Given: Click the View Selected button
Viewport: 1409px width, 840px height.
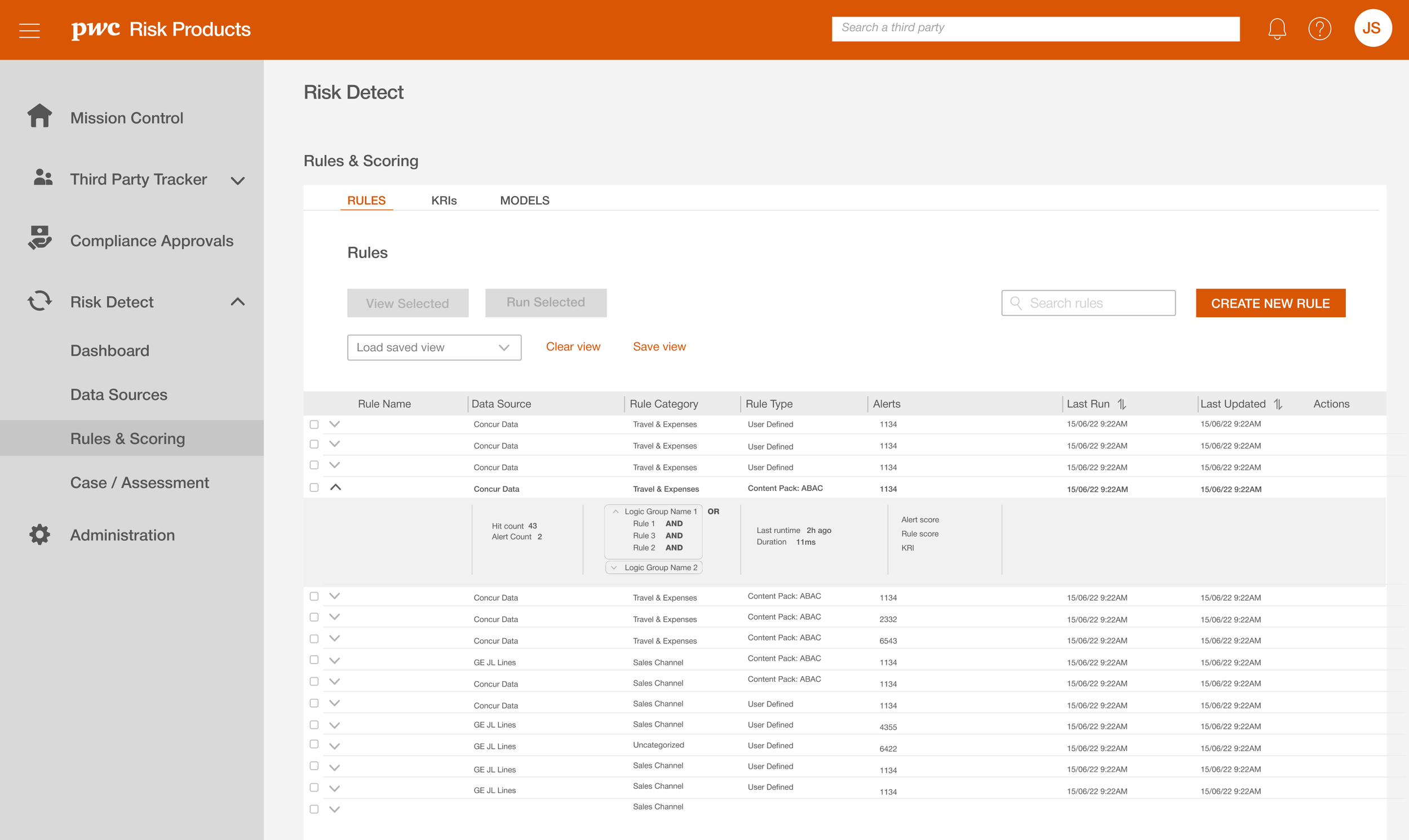Looking at the screenshot, I should pos(407,303).
